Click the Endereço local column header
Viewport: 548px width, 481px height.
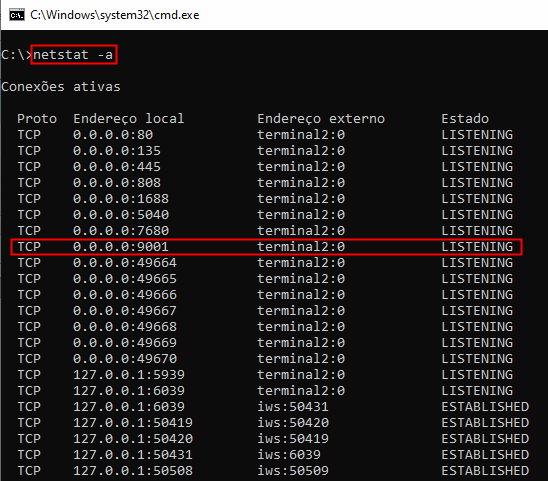tap(129, 119)
